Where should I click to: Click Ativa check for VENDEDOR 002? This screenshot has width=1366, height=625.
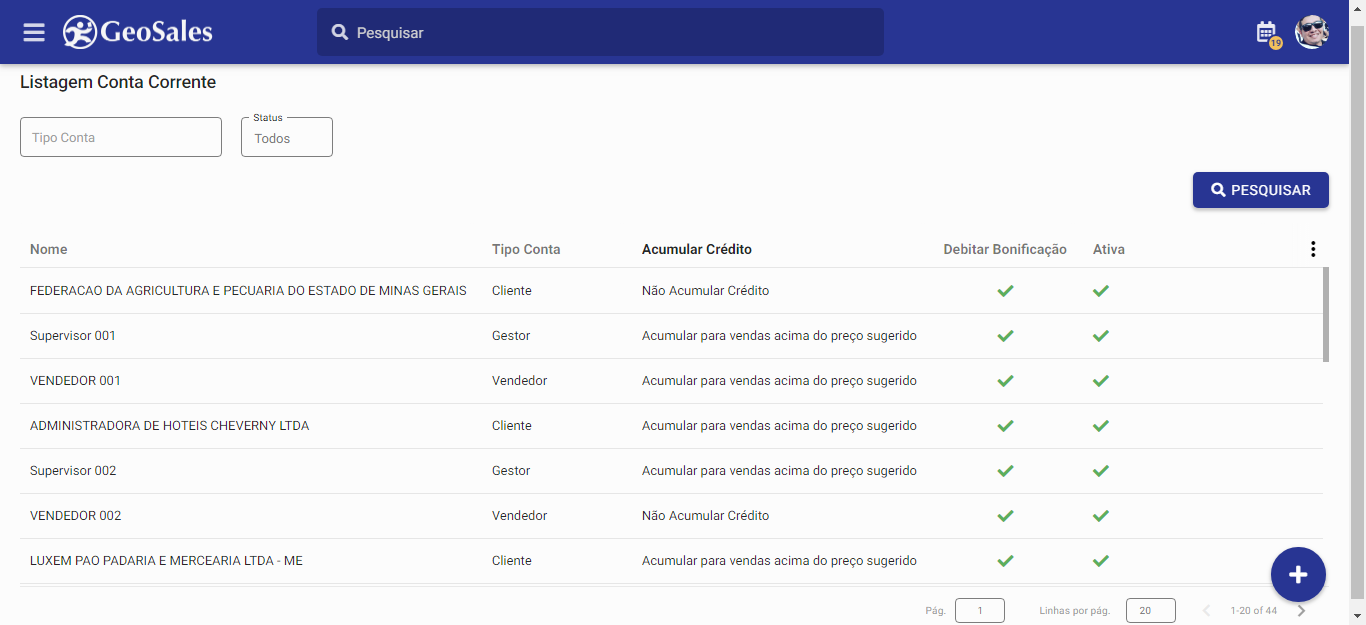pos(1101,516)
